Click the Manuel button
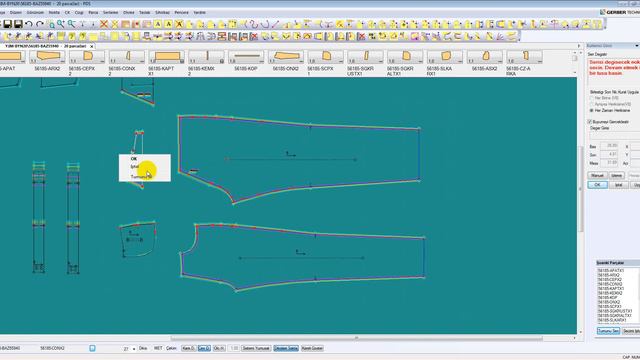This screenshot has width=640, height=360. 597,176
